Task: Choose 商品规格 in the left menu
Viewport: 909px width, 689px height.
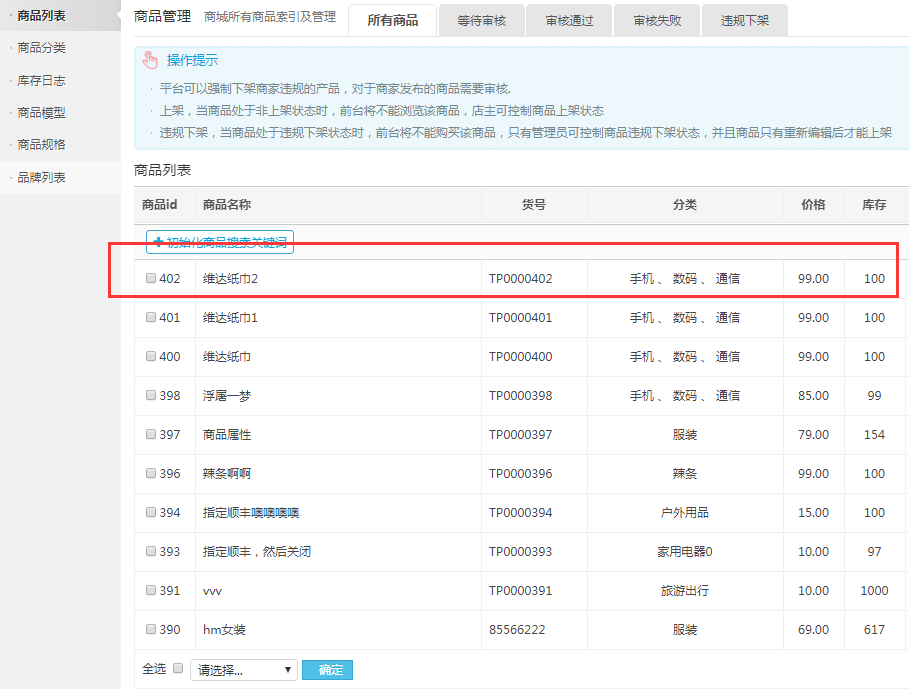Action: (x=42, y=145)
